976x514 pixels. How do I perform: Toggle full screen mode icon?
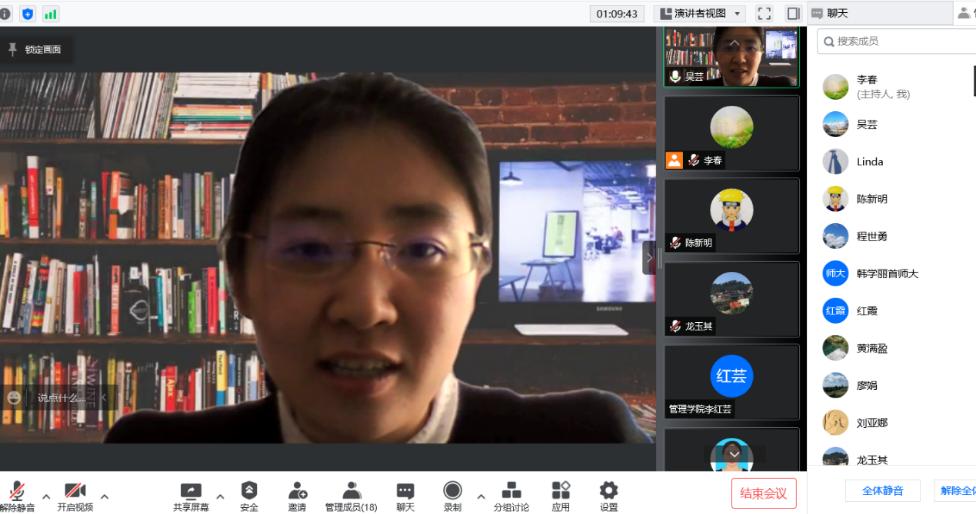[x=764, y=14]
